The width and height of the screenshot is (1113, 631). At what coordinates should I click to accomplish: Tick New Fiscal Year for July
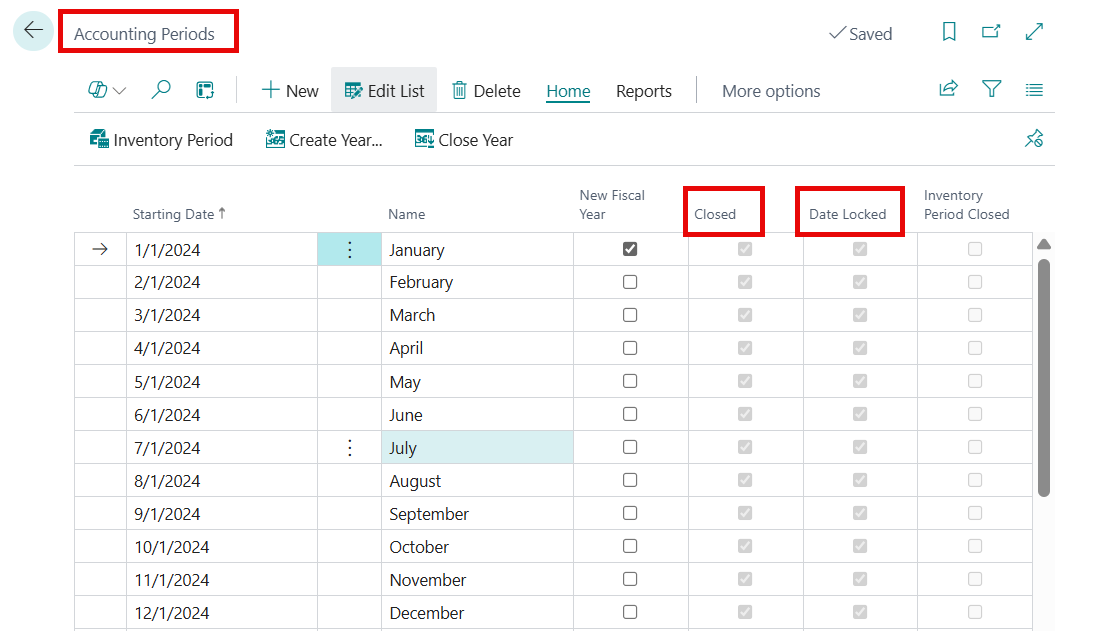[x=630, y=447]
